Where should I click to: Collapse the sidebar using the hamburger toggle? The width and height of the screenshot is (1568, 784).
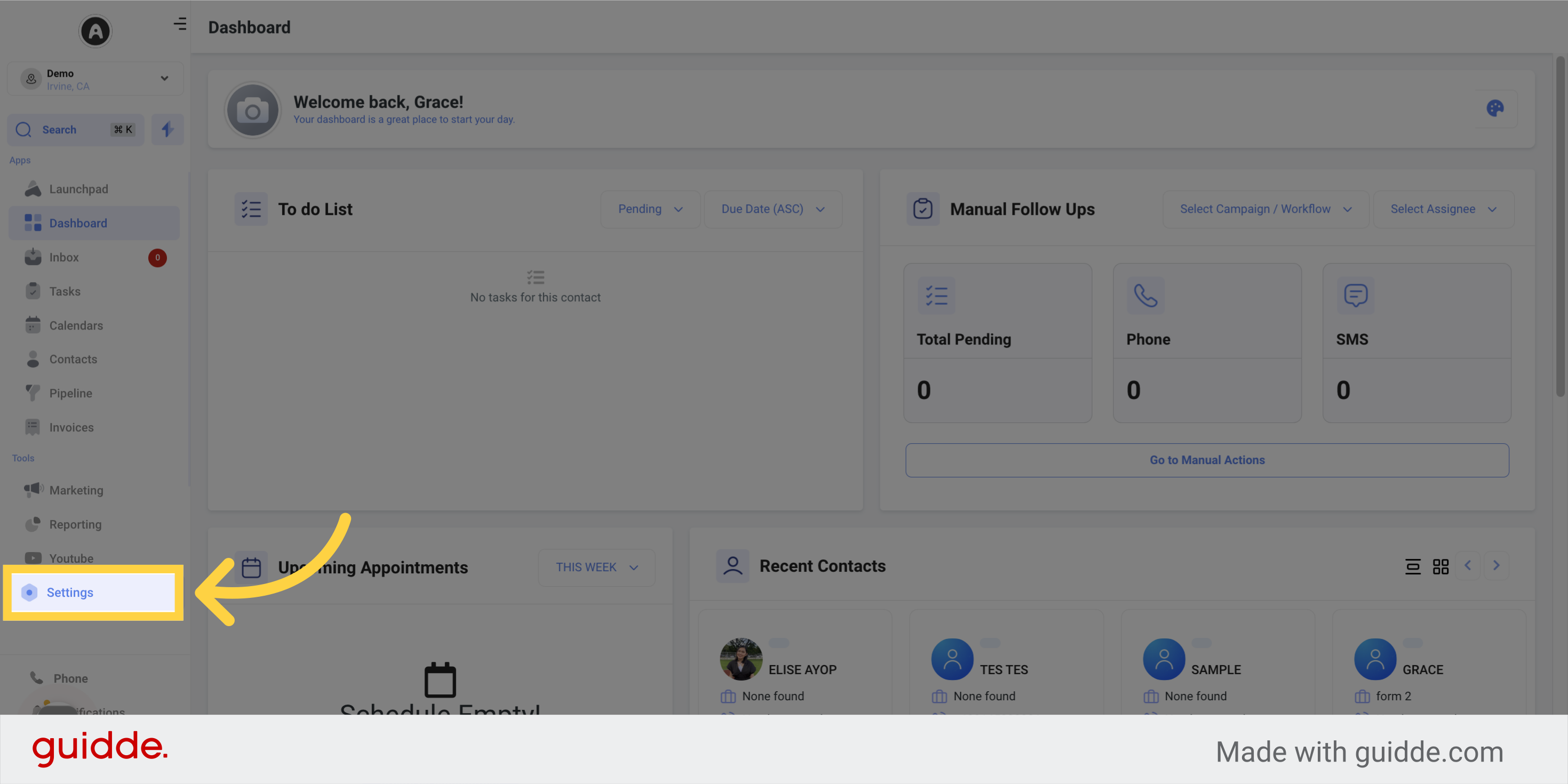point(180,24)
